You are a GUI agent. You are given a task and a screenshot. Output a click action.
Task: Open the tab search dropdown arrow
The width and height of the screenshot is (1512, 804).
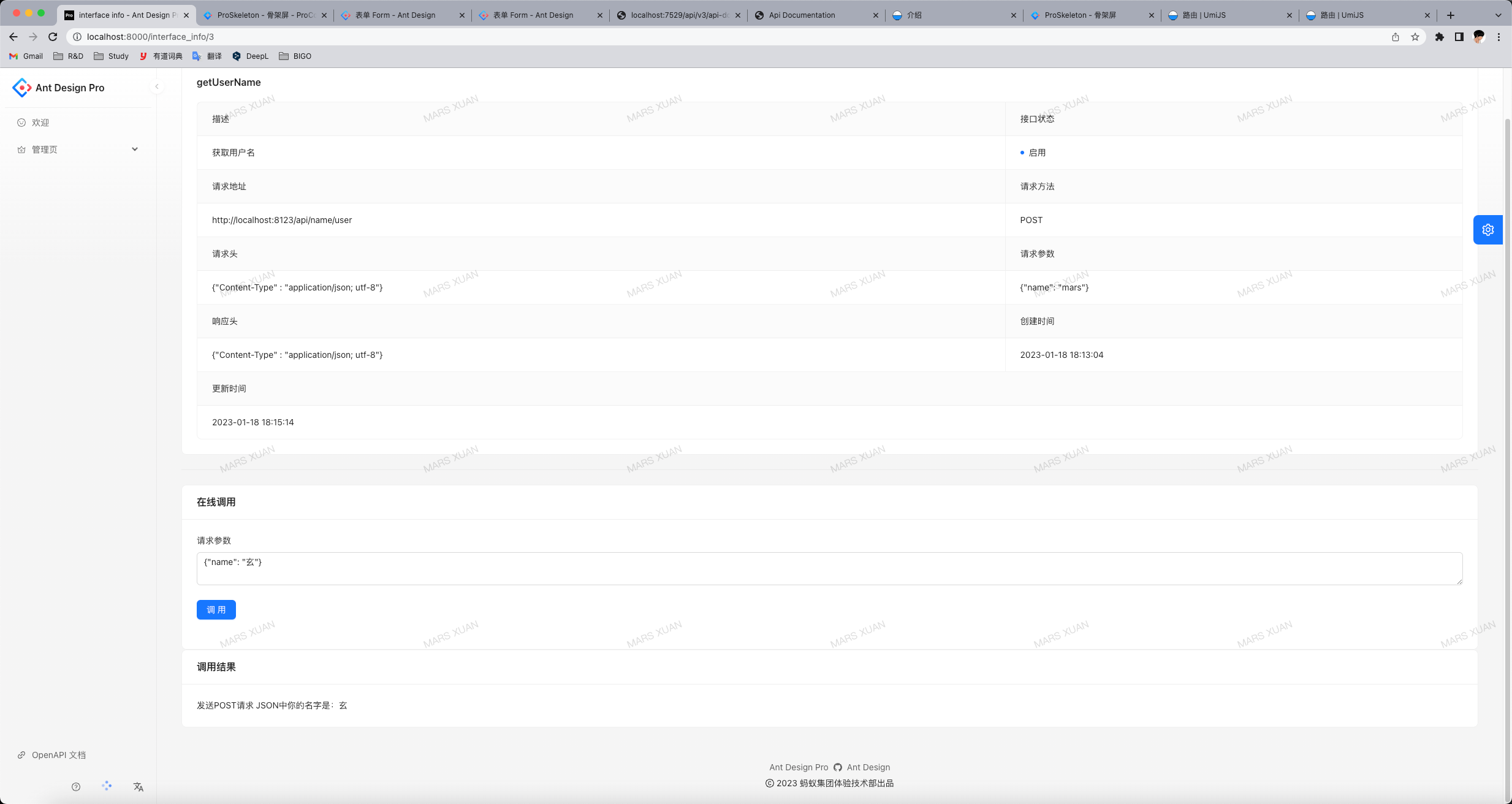point(1498,15)
